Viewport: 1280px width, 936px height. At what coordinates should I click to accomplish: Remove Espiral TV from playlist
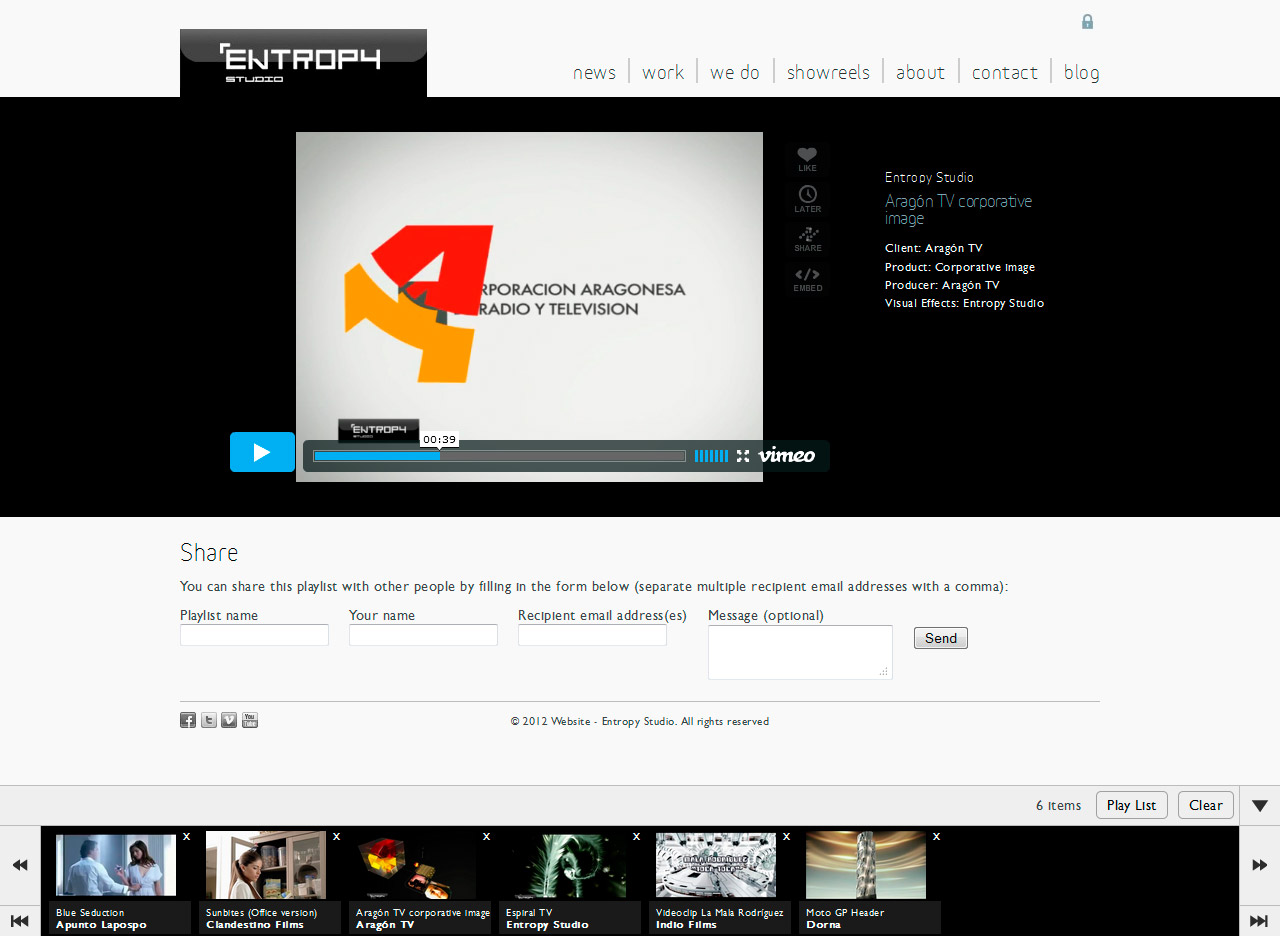tap(637, 837)
